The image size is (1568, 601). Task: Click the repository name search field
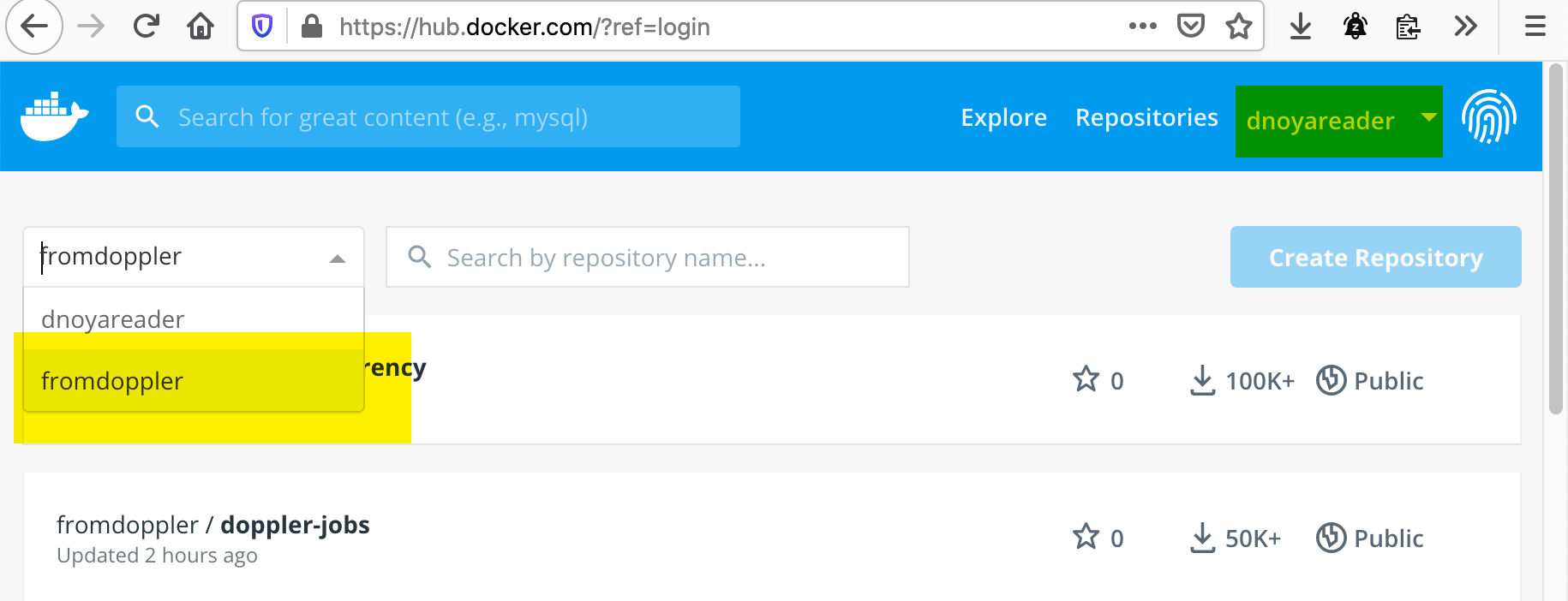click(x=647, y=257)
